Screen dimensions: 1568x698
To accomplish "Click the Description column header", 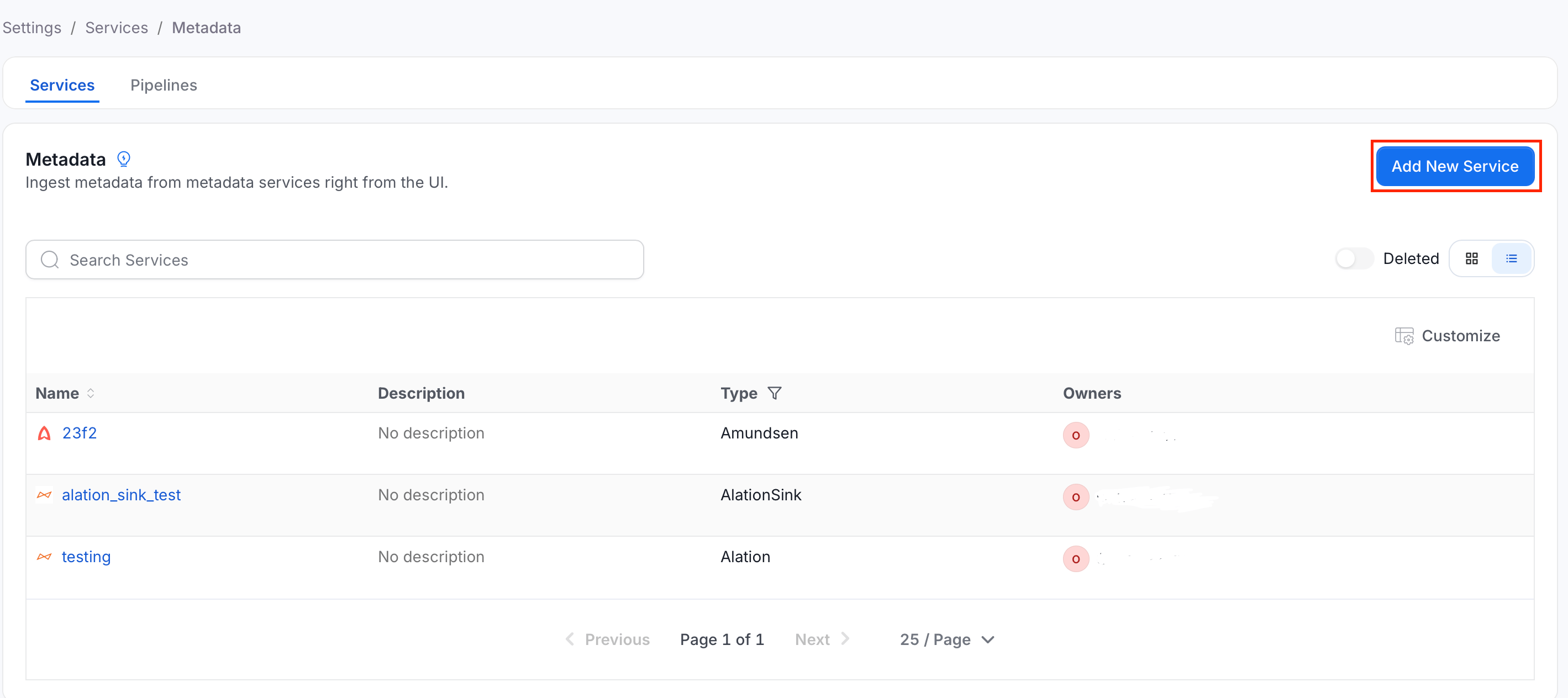I will point(421,393).
